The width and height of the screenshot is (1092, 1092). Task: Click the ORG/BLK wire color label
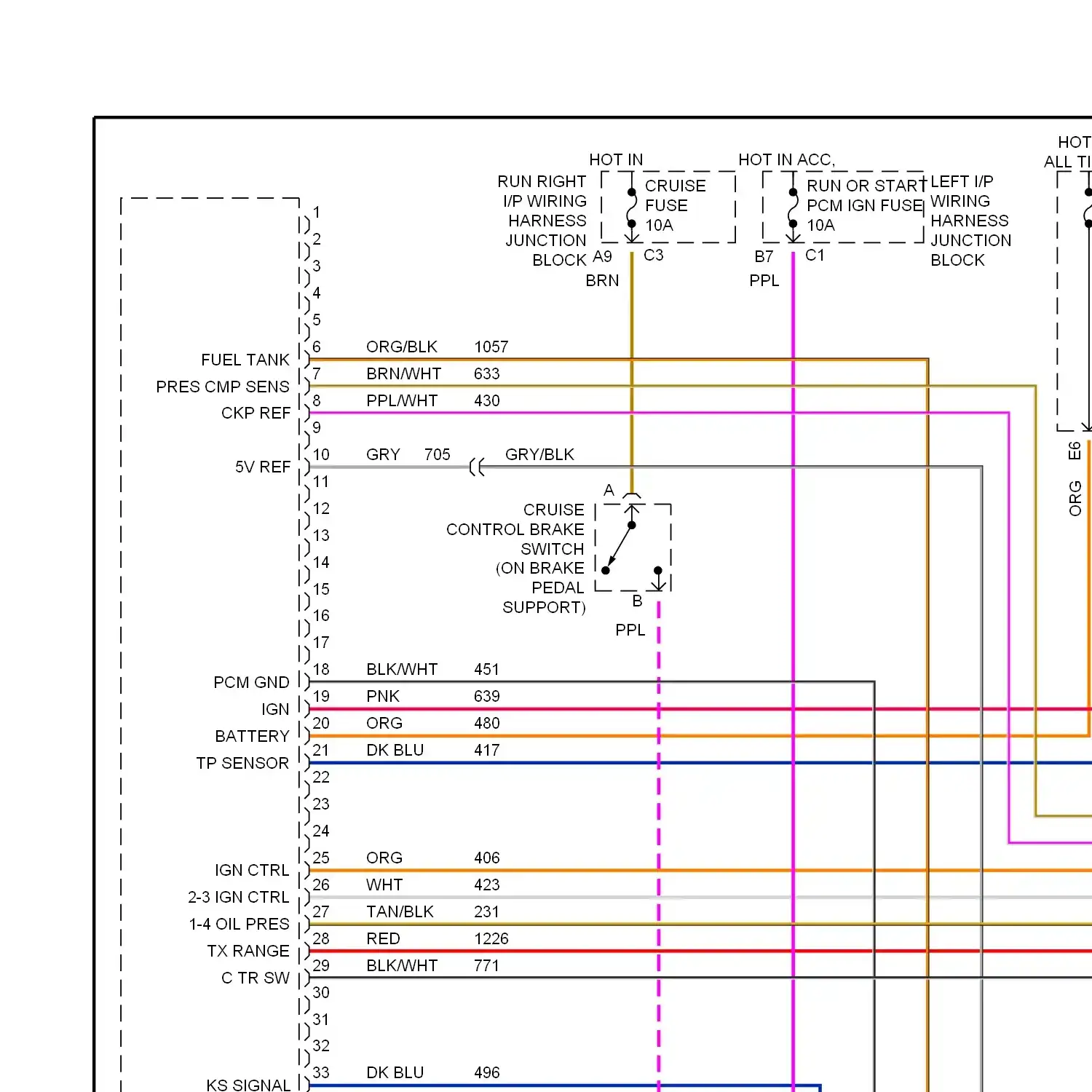click(x=401, y=347)
